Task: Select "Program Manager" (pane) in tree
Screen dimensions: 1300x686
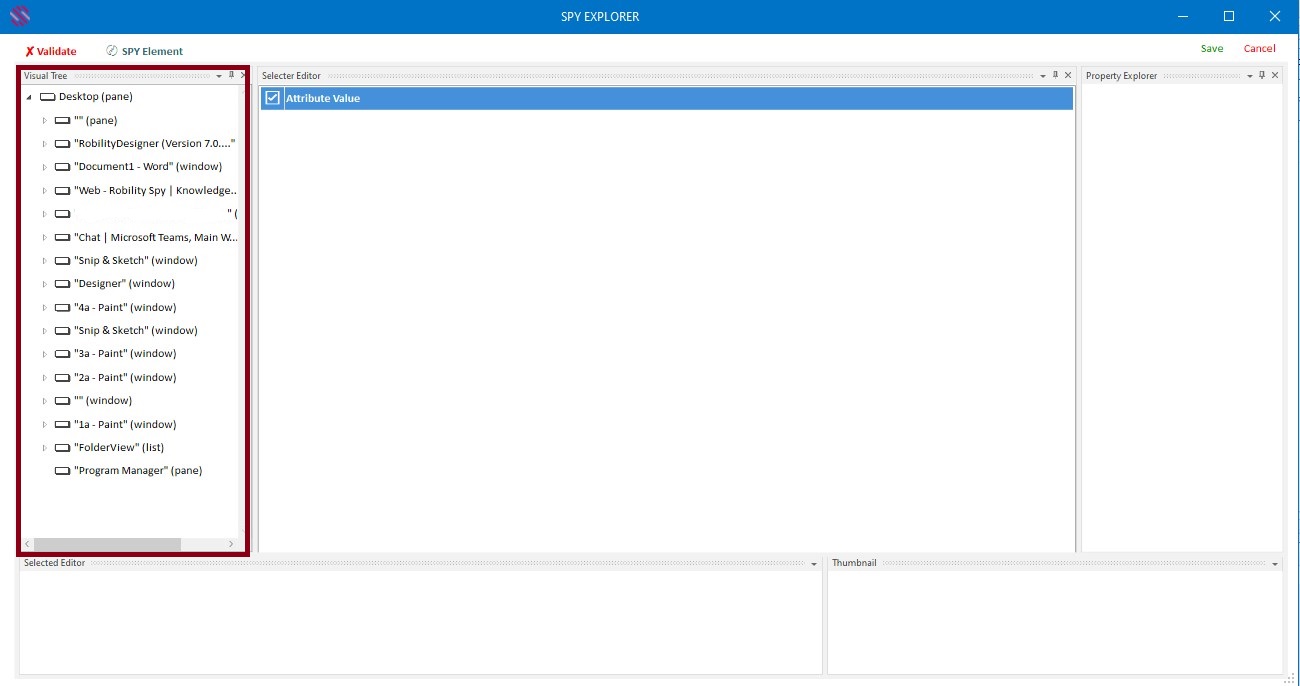Action: (138, 471)
